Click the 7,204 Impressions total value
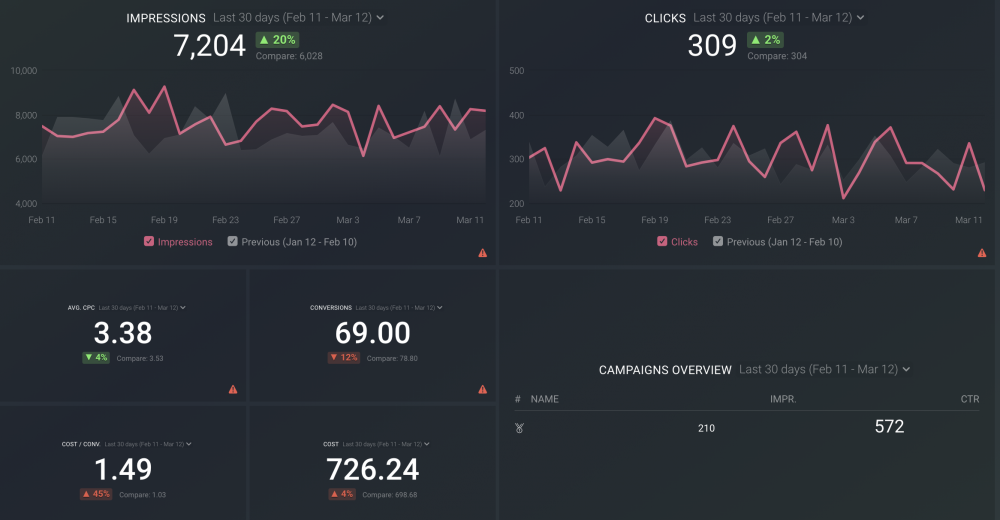Viewport: 1000px width, 520px height. tap(209, 46)
